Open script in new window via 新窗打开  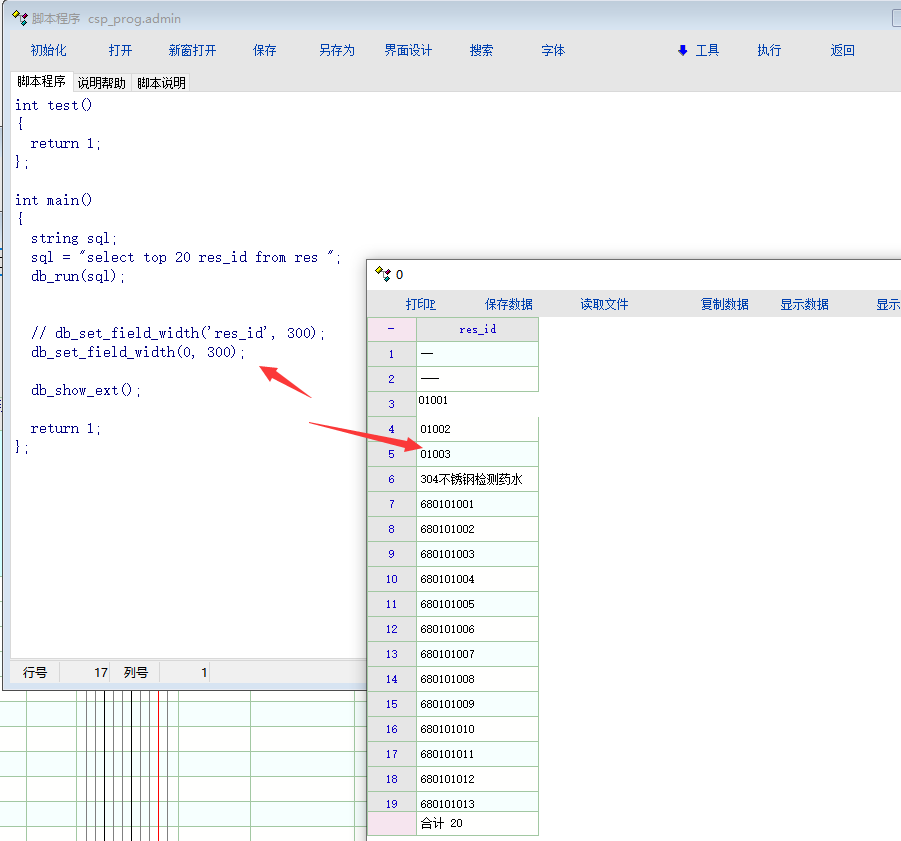coord(192,50)
